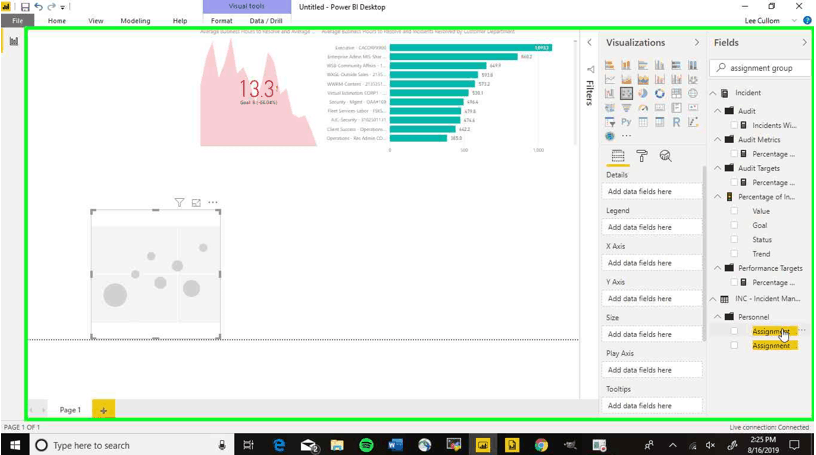This screenshot has height=455, width=816.
Task: Collapse the Audit folder
Action: 718,111
